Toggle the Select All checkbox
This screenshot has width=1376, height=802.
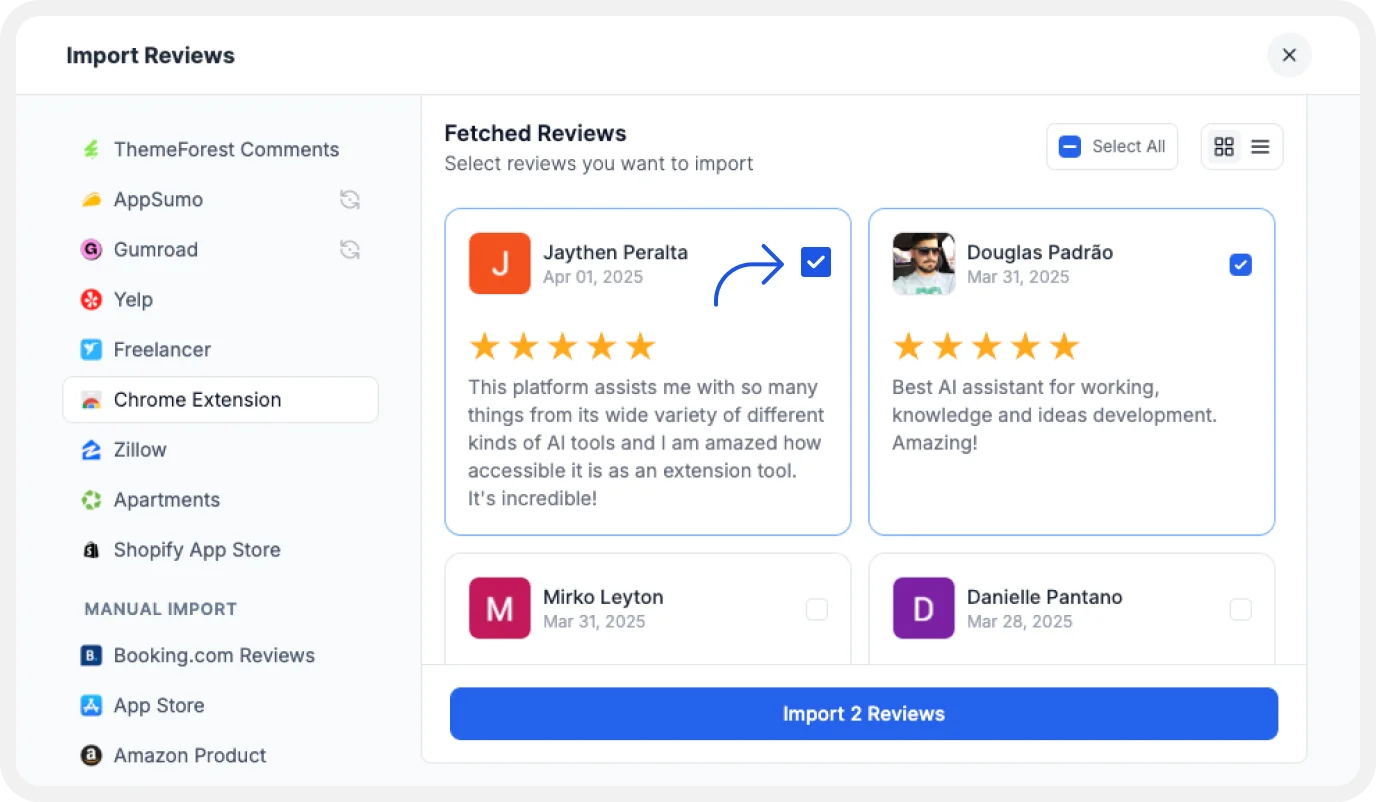tap(1070, 147)
